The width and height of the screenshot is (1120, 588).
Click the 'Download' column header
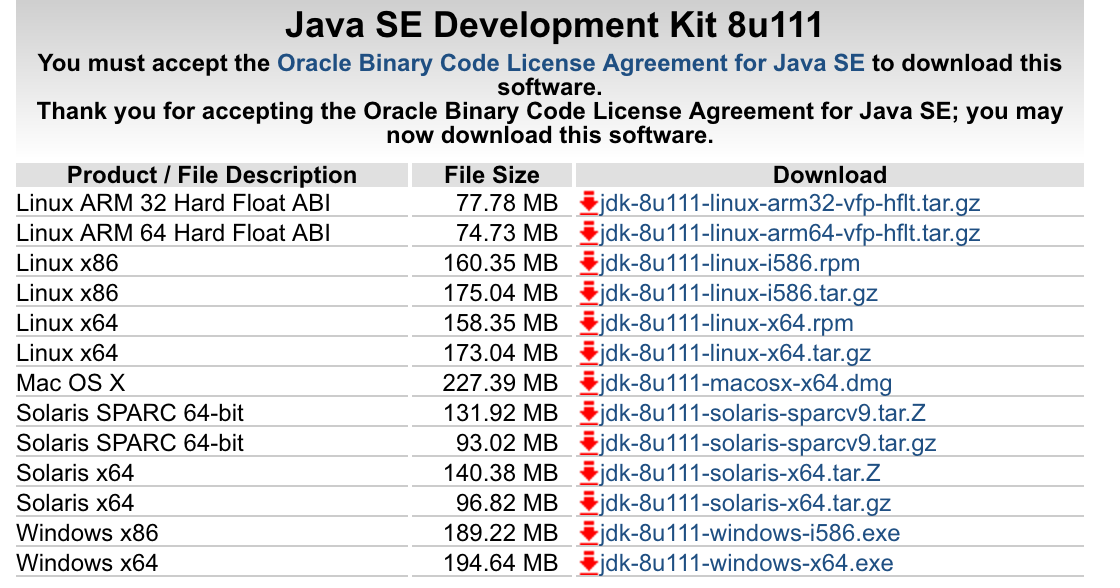830,175
